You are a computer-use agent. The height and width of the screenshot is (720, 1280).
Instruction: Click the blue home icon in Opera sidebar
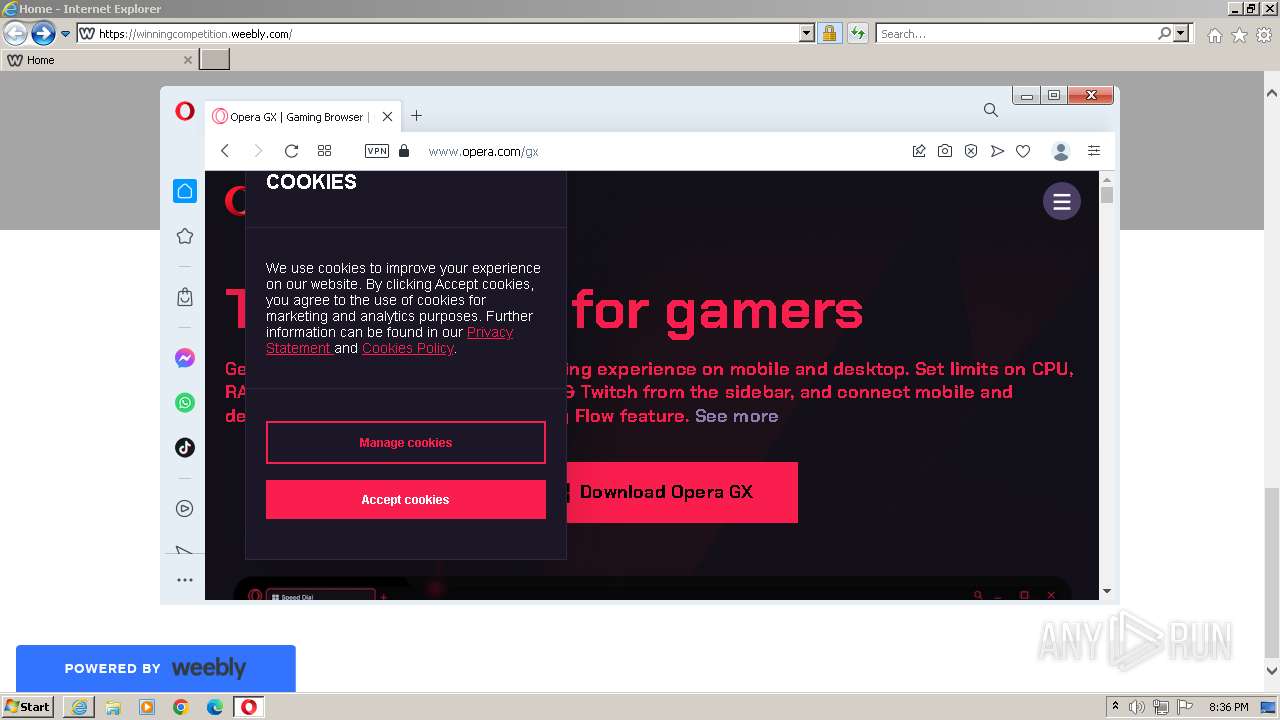[185, 191]
